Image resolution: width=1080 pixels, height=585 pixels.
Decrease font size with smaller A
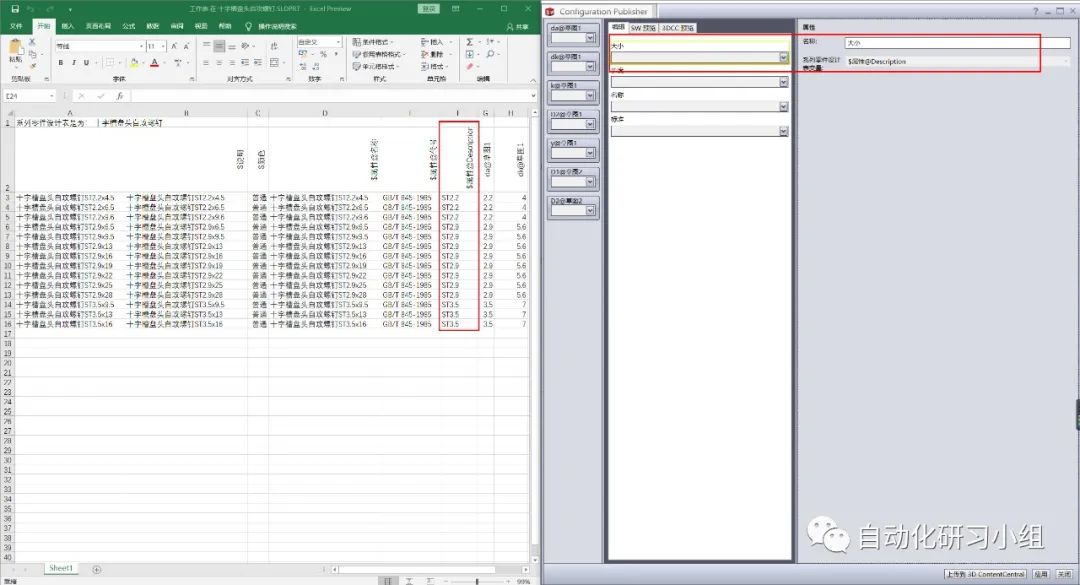pyautogui.click(x=185, y=46)
